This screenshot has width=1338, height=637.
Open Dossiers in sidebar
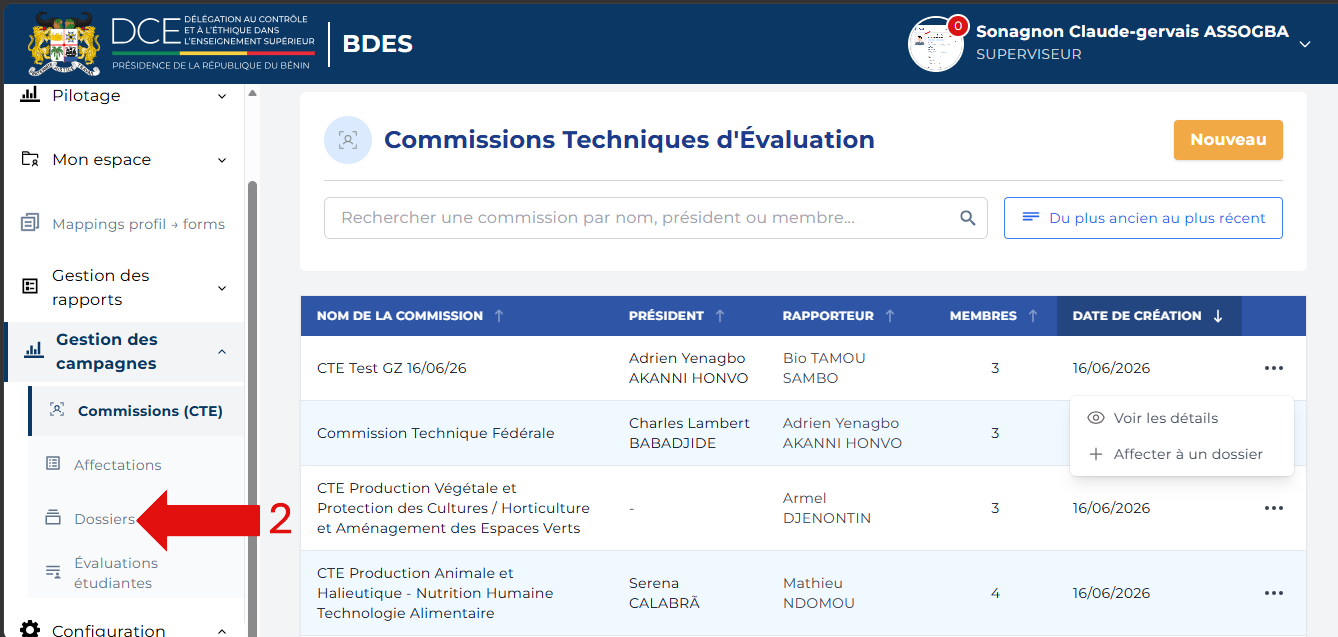click(104, 519)
